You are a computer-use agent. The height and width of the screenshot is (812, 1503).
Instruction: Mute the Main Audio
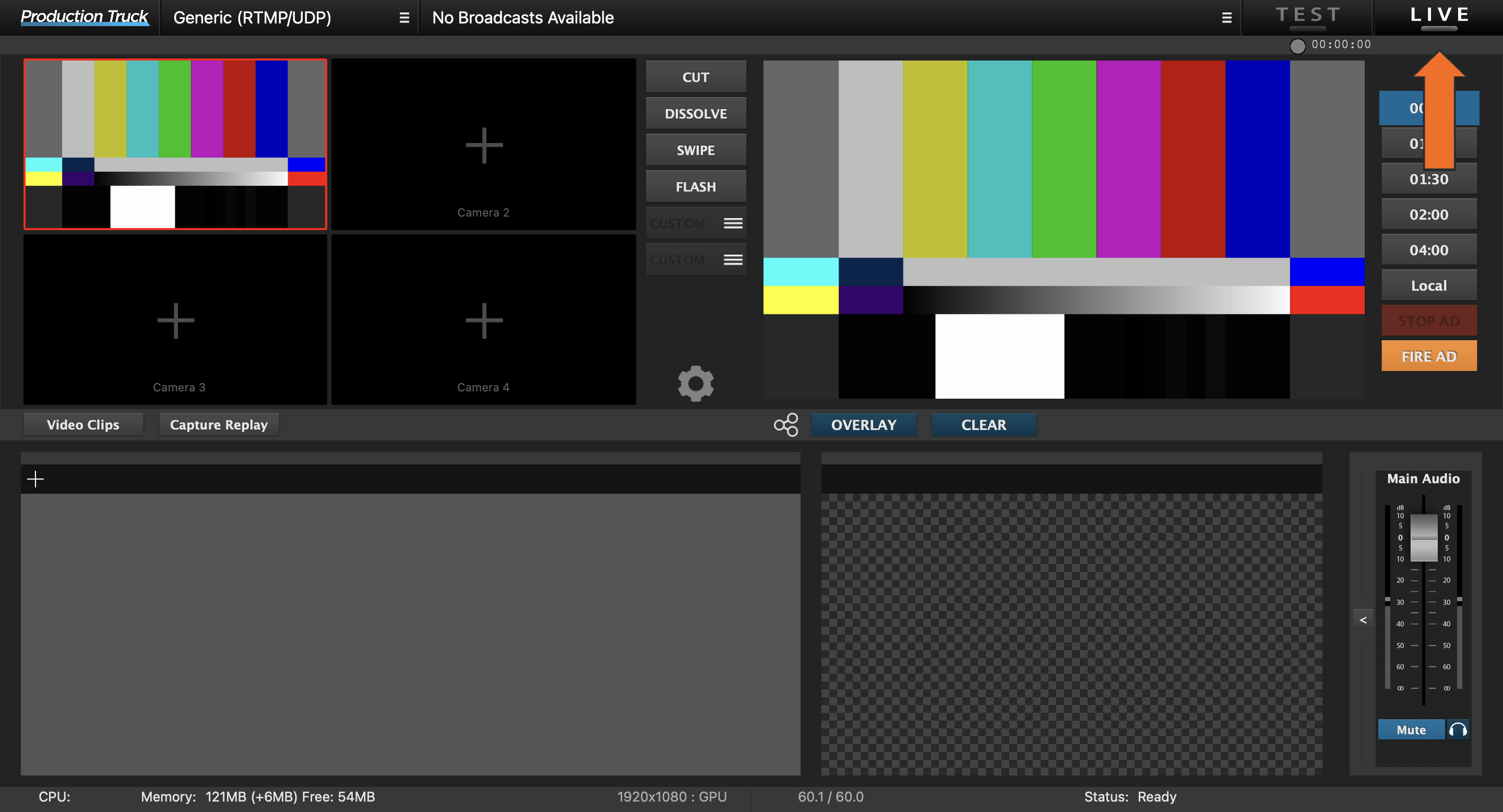[x=1411, y=729]
